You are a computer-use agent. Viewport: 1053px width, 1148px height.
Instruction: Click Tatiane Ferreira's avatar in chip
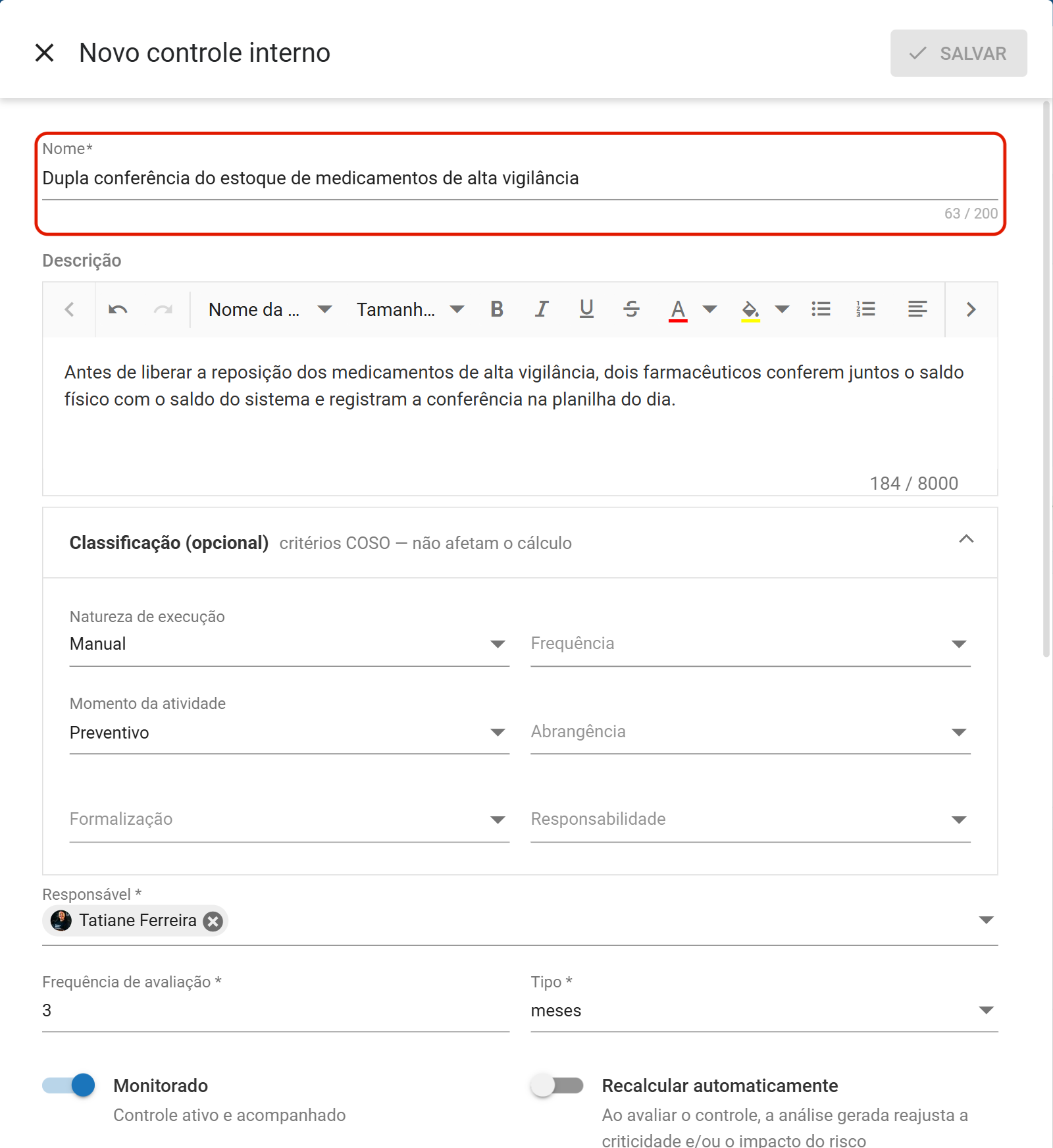[61, 921]
